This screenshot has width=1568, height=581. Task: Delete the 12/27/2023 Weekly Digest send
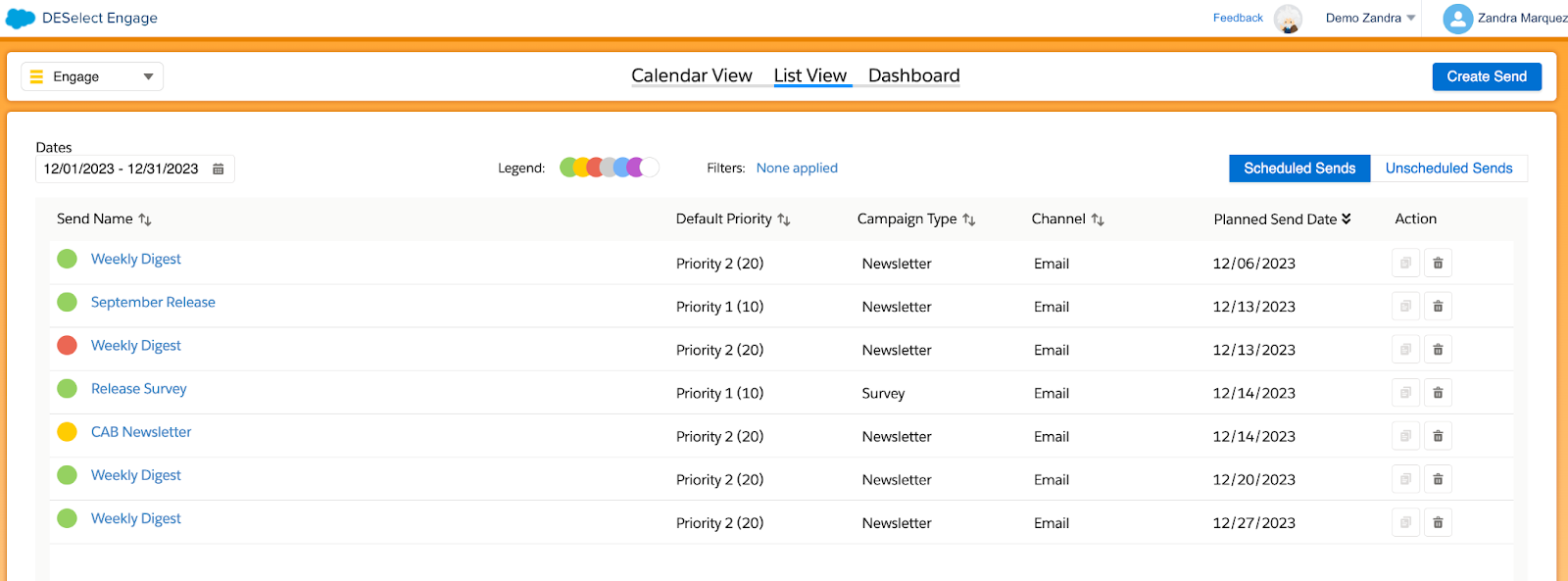1438,522
